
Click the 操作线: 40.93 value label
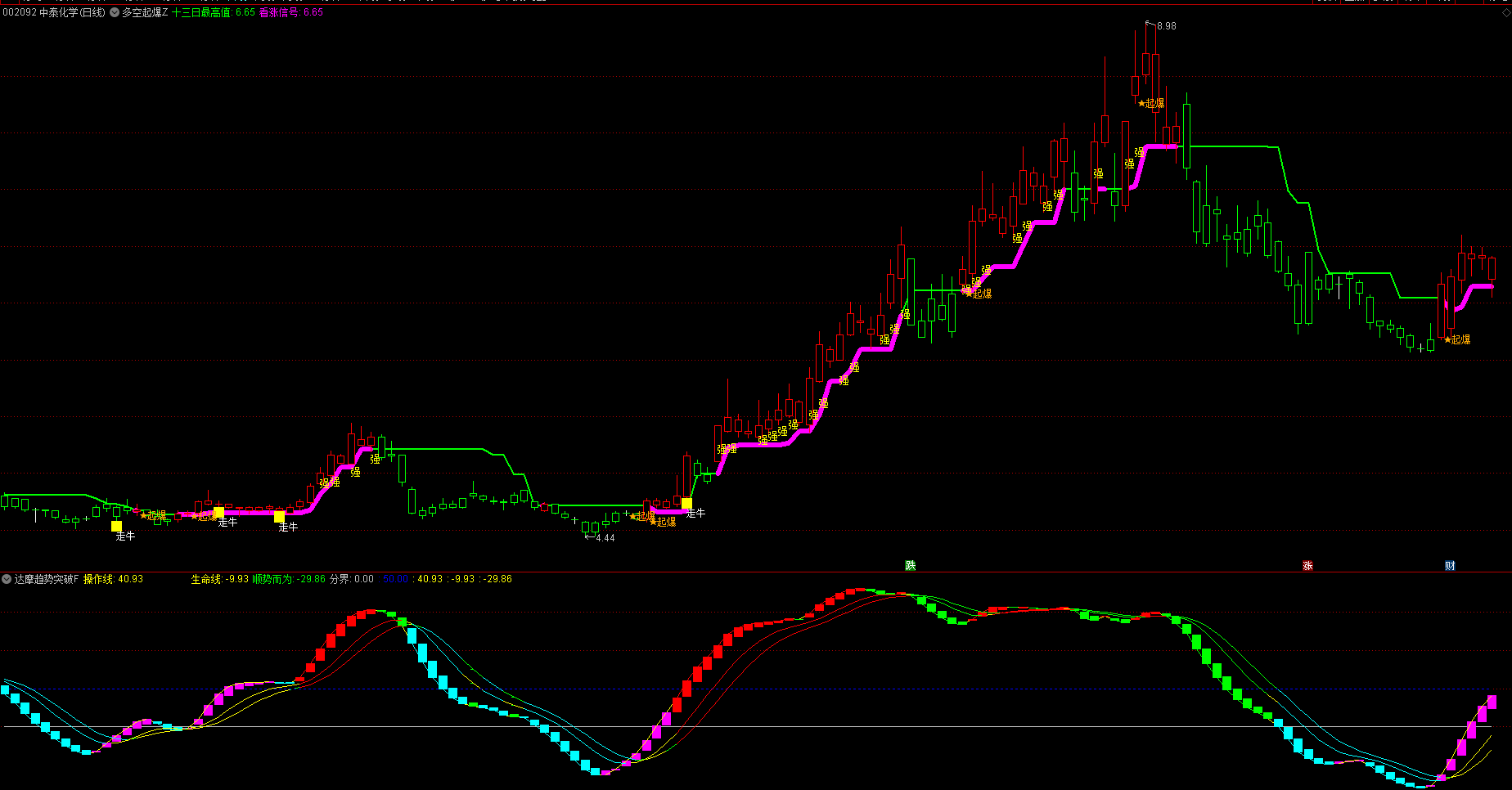click(x=114, y=579)
